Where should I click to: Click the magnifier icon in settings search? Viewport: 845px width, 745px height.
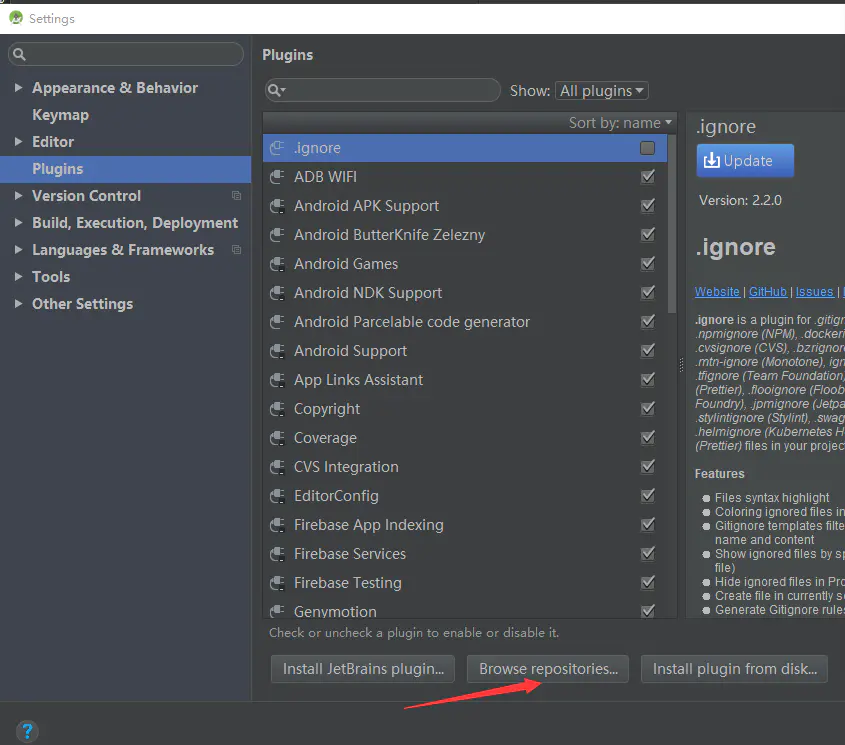(x=19, y=54)
